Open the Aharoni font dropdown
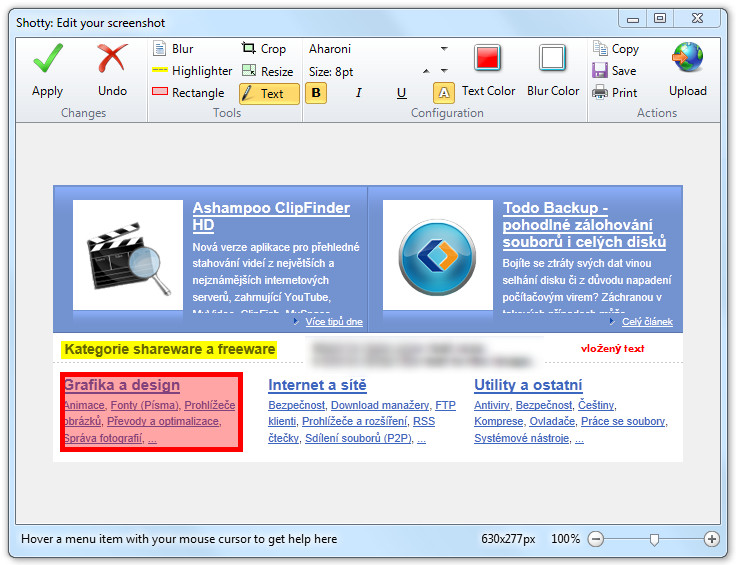The height and width of the screenshot is (565, 736). click(x=444, y=49)
